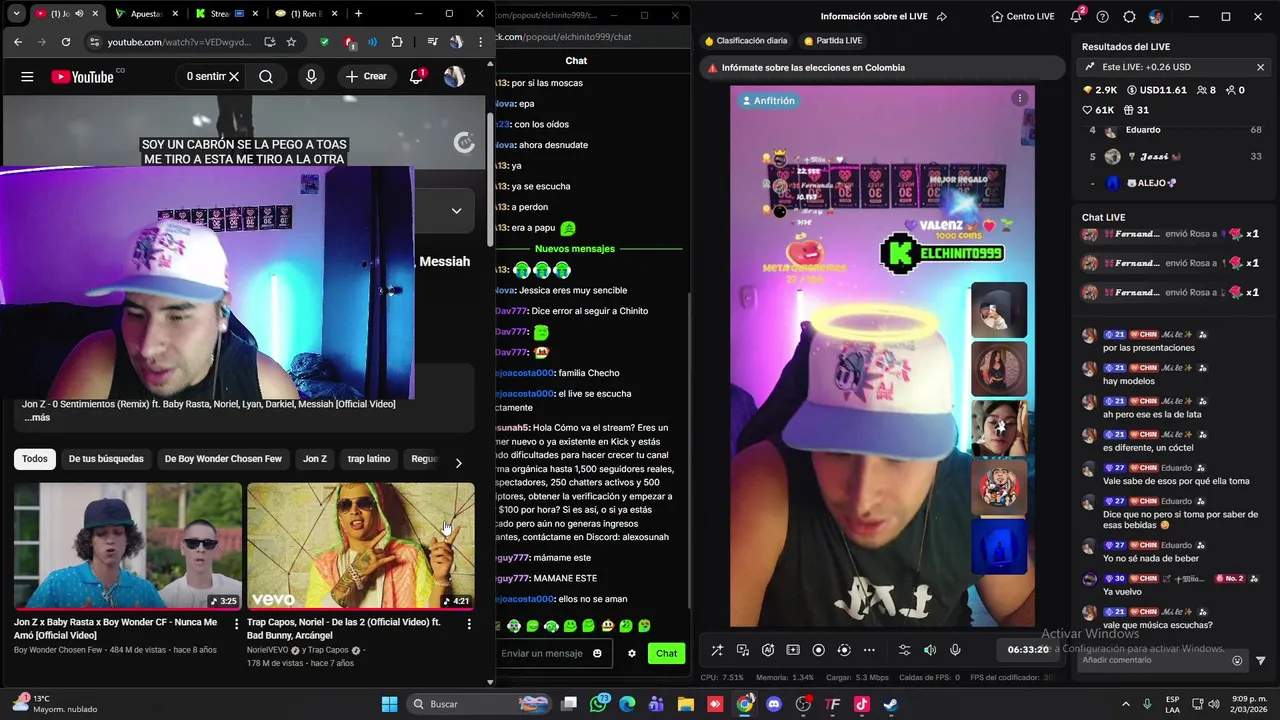Select the De Boy Wonder Chosen Few chip
The width and height of the screenshot is (1280, 720).
pyautogui.click(x=223, y=459)
